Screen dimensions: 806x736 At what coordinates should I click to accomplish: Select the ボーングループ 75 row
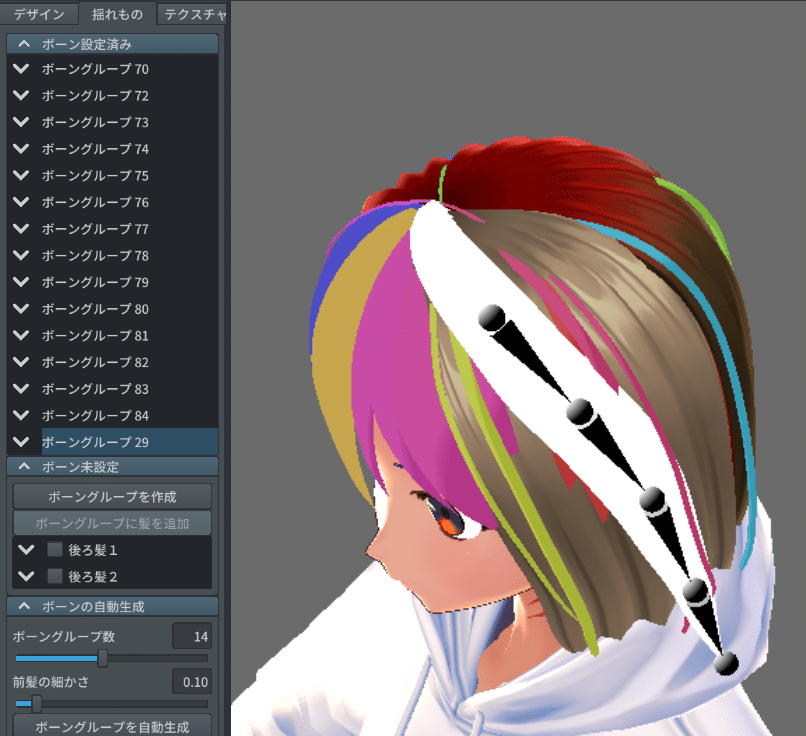[x=130, y=176]
